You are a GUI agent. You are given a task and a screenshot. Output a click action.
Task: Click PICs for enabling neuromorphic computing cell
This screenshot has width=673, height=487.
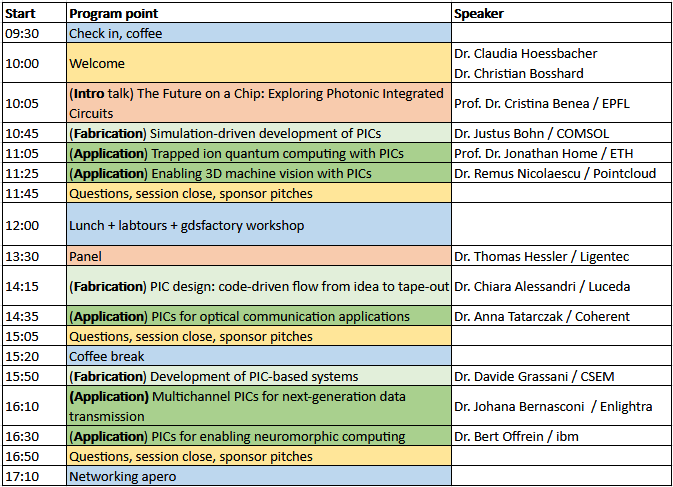pos(259,436)
